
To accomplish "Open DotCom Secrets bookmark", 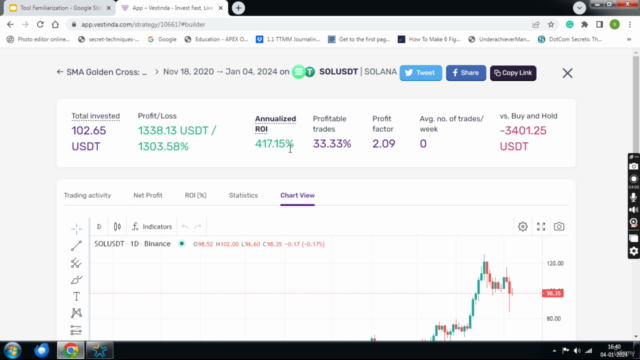I will point(570,39).
